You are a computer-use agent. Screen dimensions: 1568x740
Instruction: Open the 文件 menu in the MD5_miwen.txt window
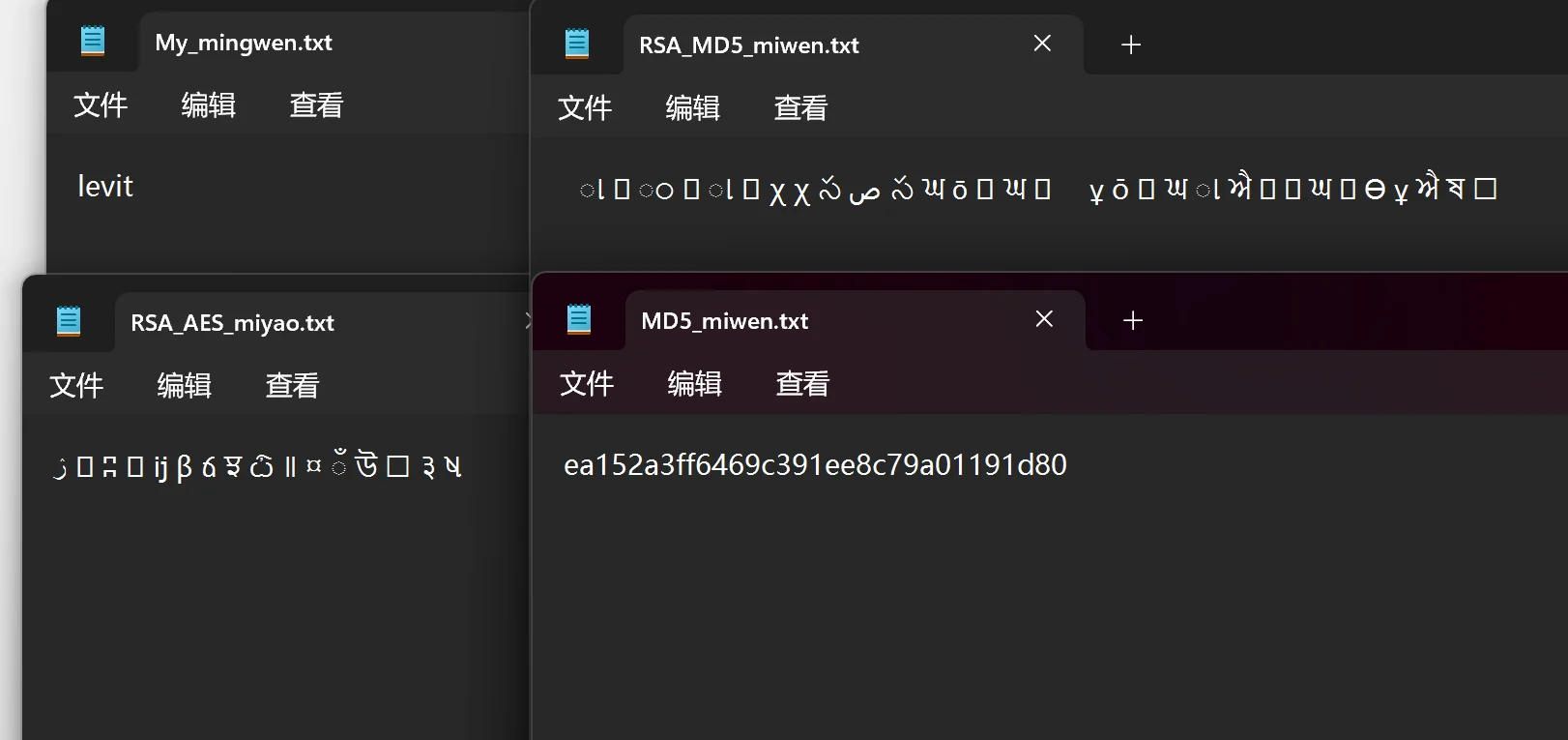point(587,384)
